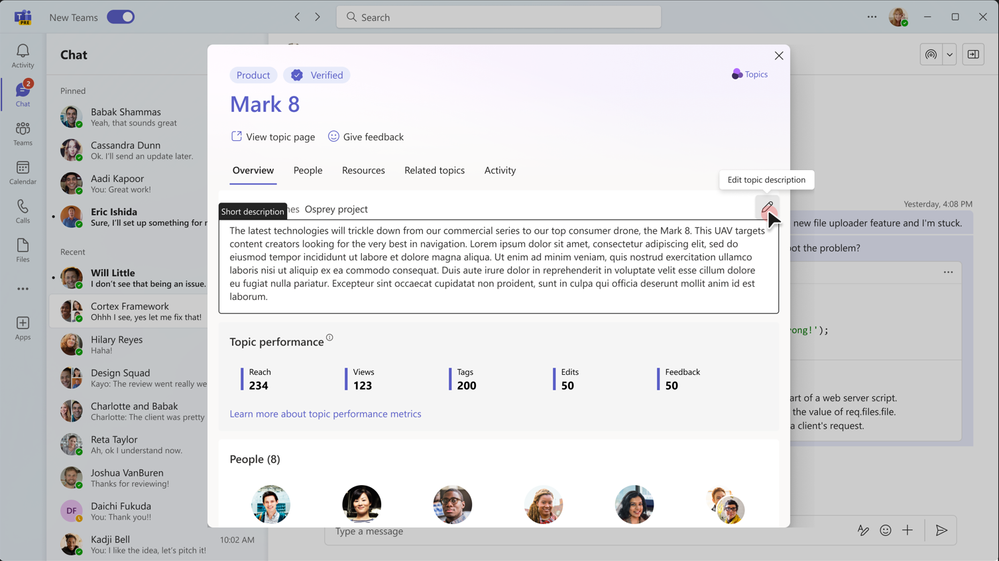
Task: Open the profile avatar in title bar
Action: click(x=898, y=17)
